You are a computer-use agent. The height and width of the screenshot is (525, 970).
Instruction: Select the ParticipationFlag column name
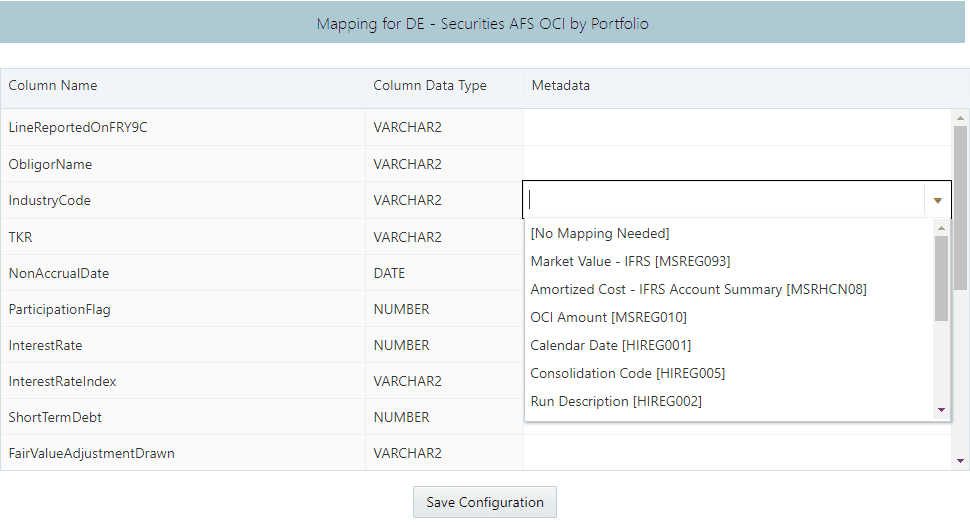(x=59, y=309)
